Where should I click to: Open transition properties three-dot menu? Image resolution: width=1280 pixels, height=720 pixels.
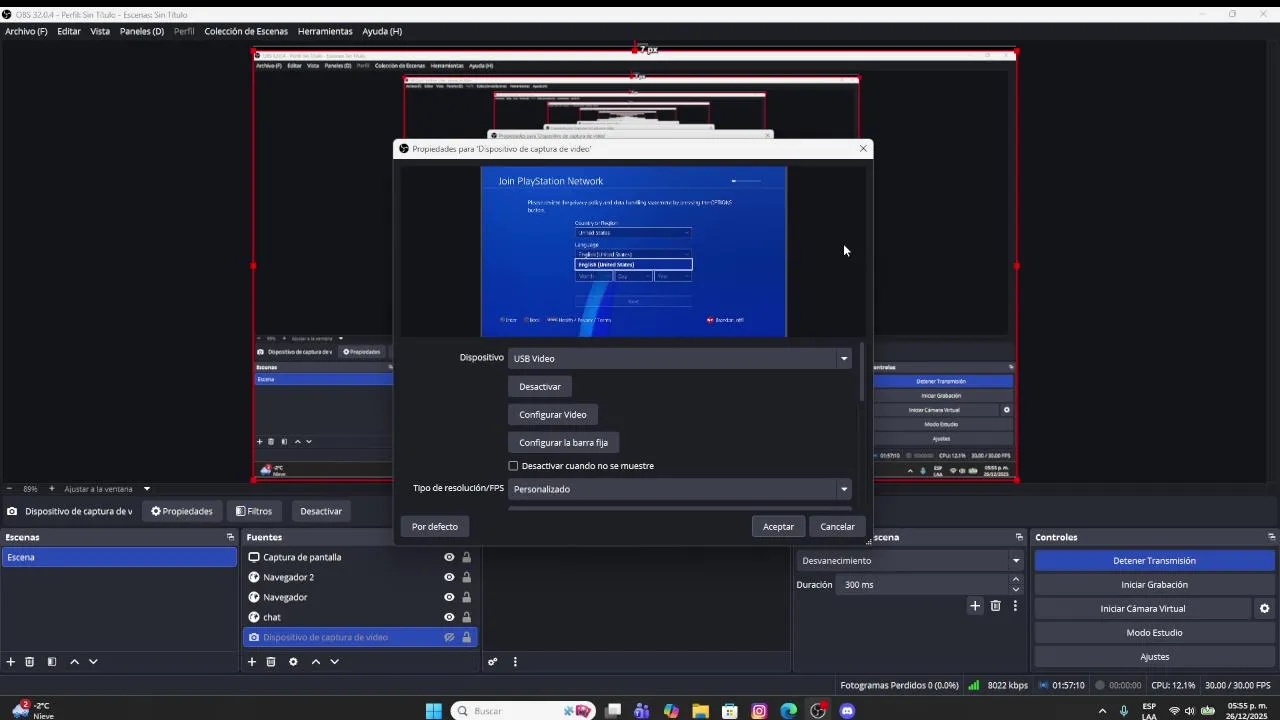click(1015, 606)
